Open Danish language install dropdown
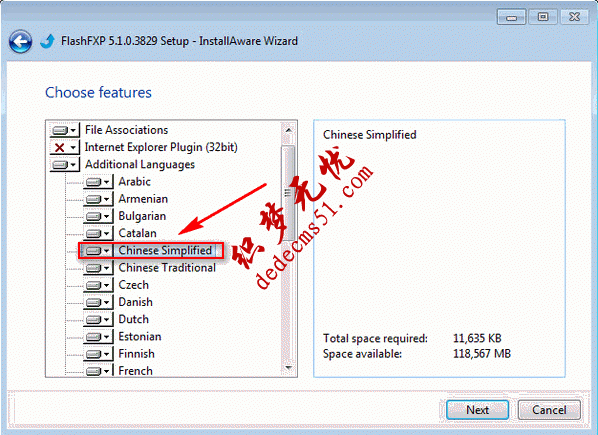 [x=98, y=302]
